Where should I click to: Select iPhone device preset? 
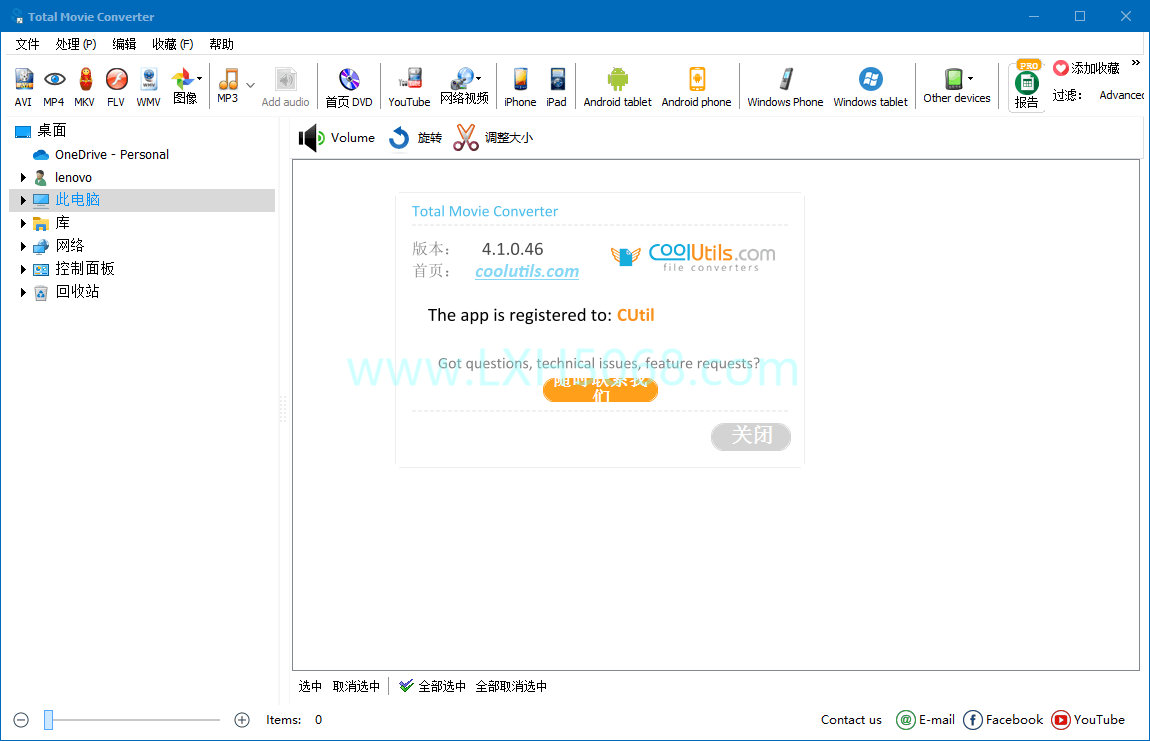(x=520, y=87)
